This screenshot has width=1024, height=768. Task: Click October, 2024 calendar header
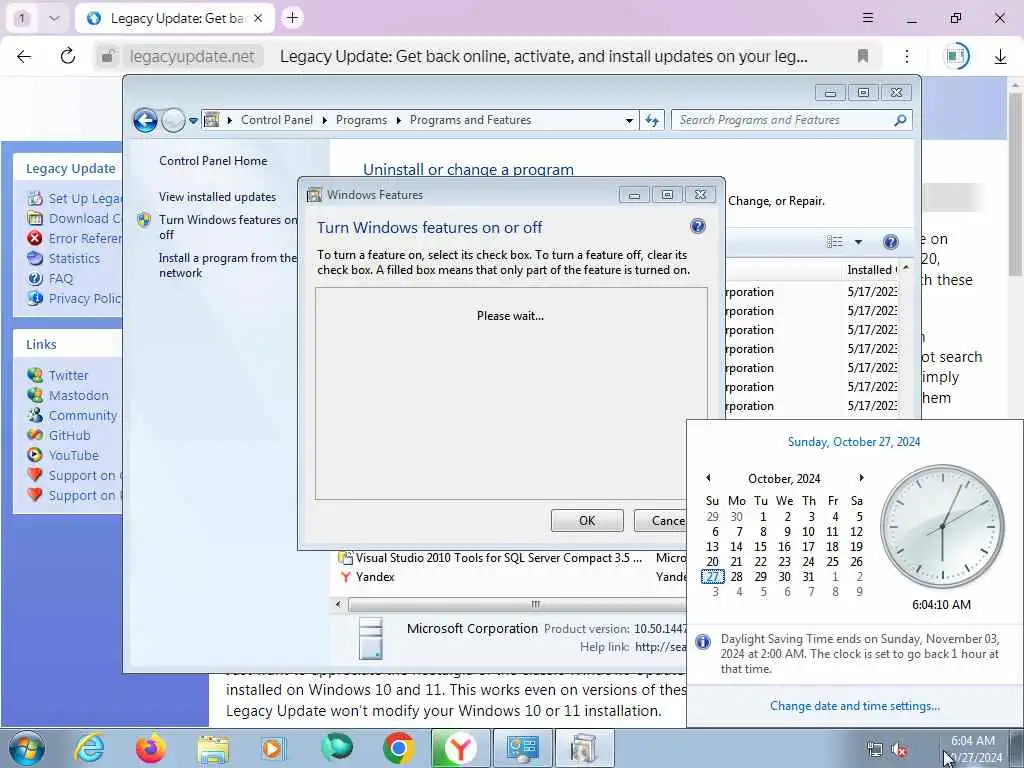click(x=784, y=479)
